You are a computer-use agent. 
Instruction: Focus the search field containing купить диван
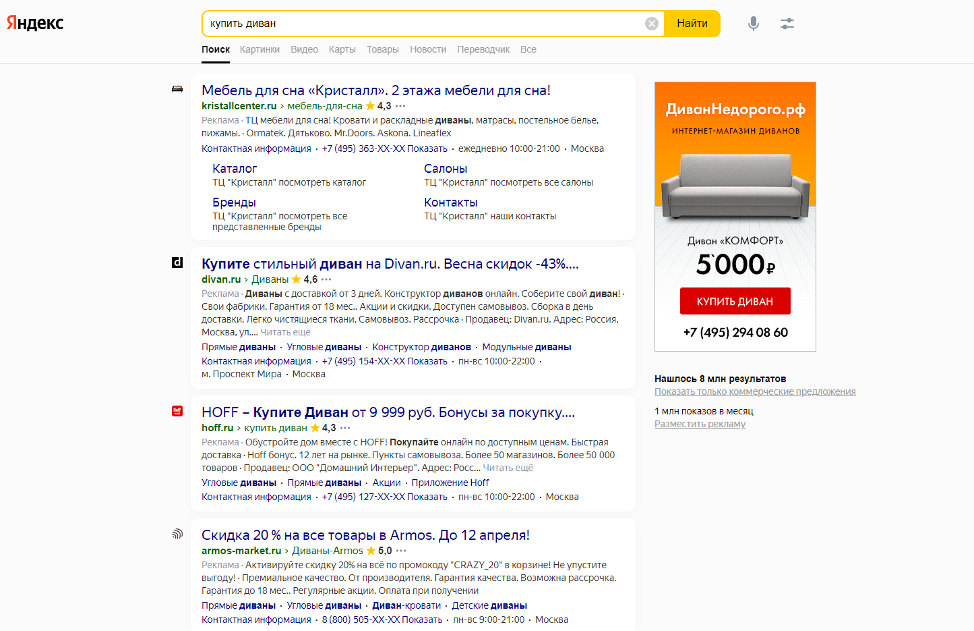point(420,23)
